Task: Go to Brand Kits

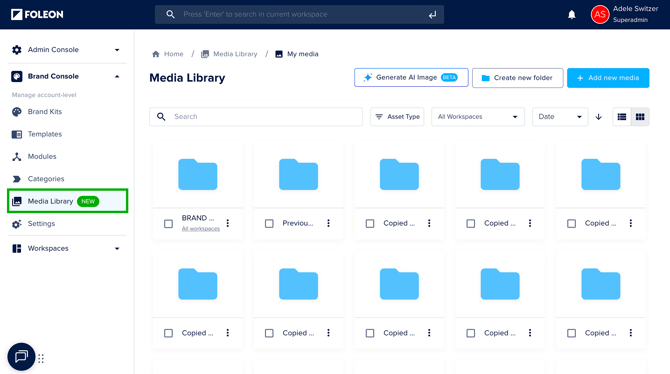Action: pyautogui.click(x=44, y=112)
